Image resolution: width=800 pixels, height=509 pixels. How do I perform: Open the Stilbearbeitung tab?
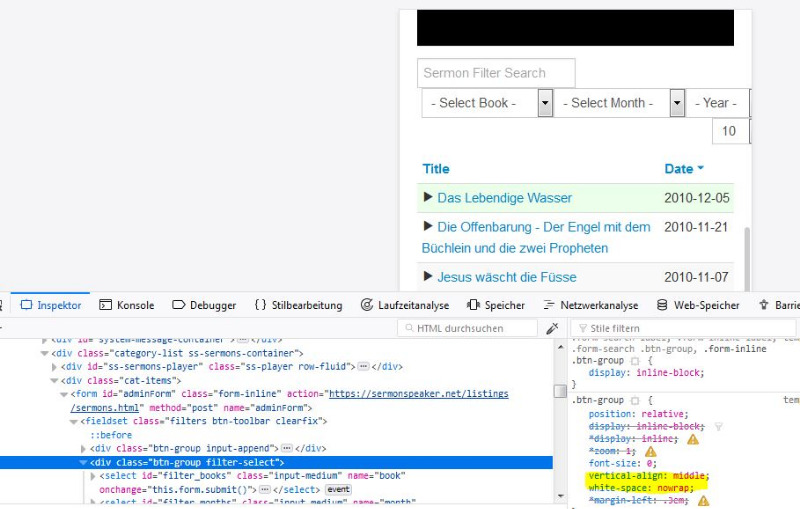pos(298,305)
